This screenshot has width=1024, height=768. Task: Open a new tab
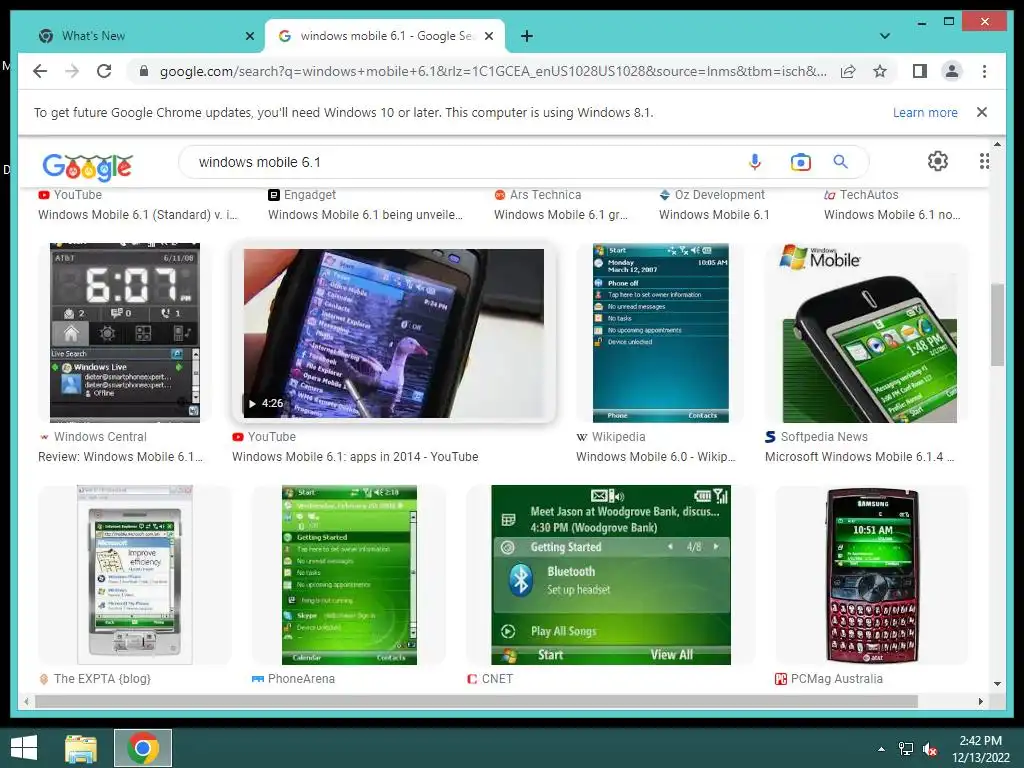[x=527, y=36]
